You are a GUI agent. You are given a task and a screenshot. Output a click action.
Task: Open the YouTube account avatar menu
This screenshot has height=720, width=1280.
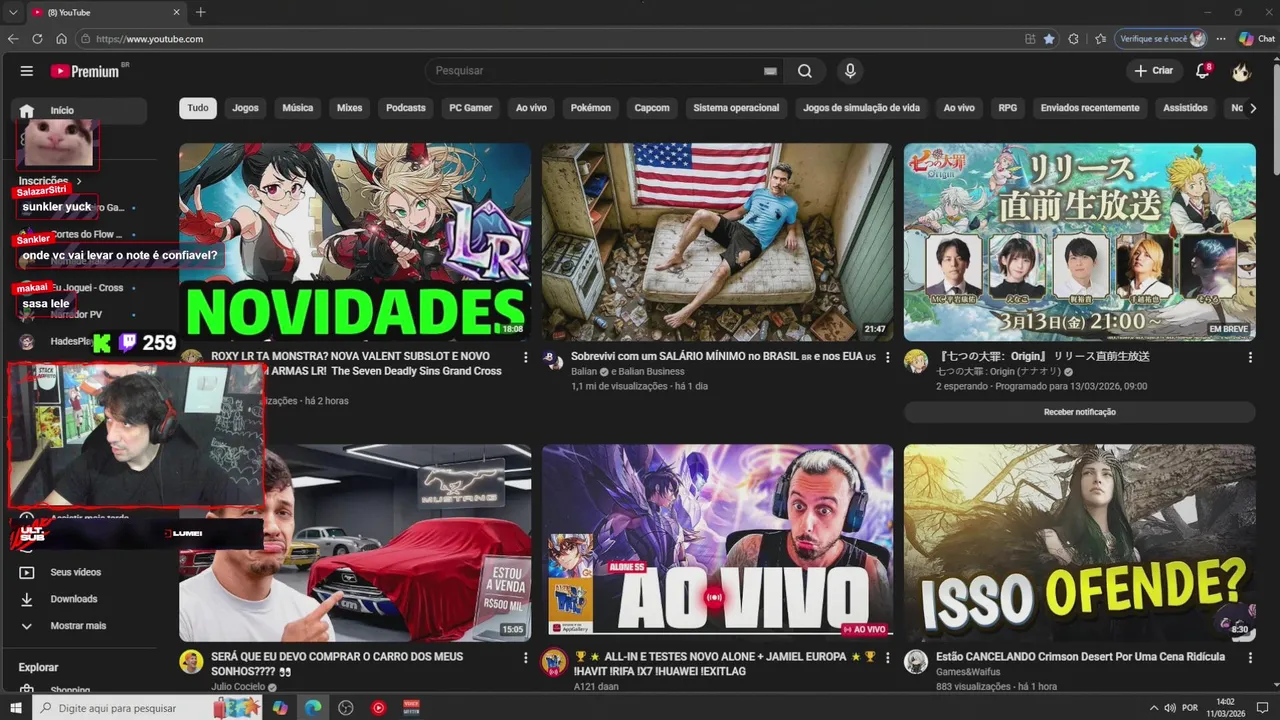pyautogui.click(x=1241, y=71)
